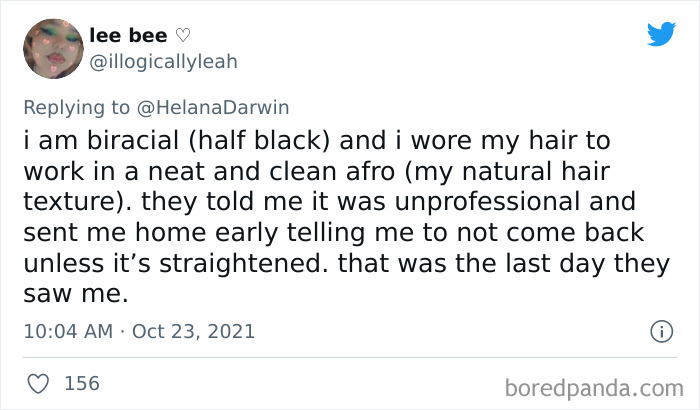The height and width of the screenshot is (410, 700).
Task: Click the blue Twitter bird logo
Action: (x=661, y=33)
